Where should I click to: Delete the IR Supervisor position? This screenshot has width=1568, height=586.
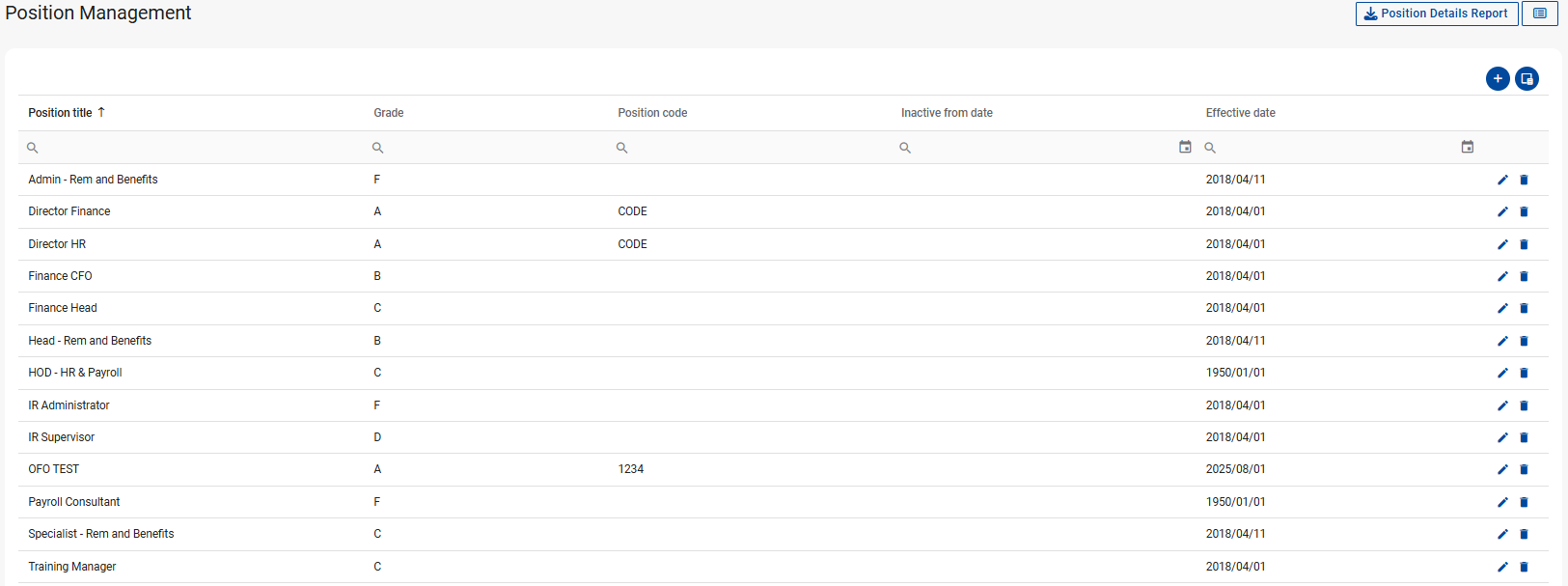pyautogui.click(x=1525, y=437)
